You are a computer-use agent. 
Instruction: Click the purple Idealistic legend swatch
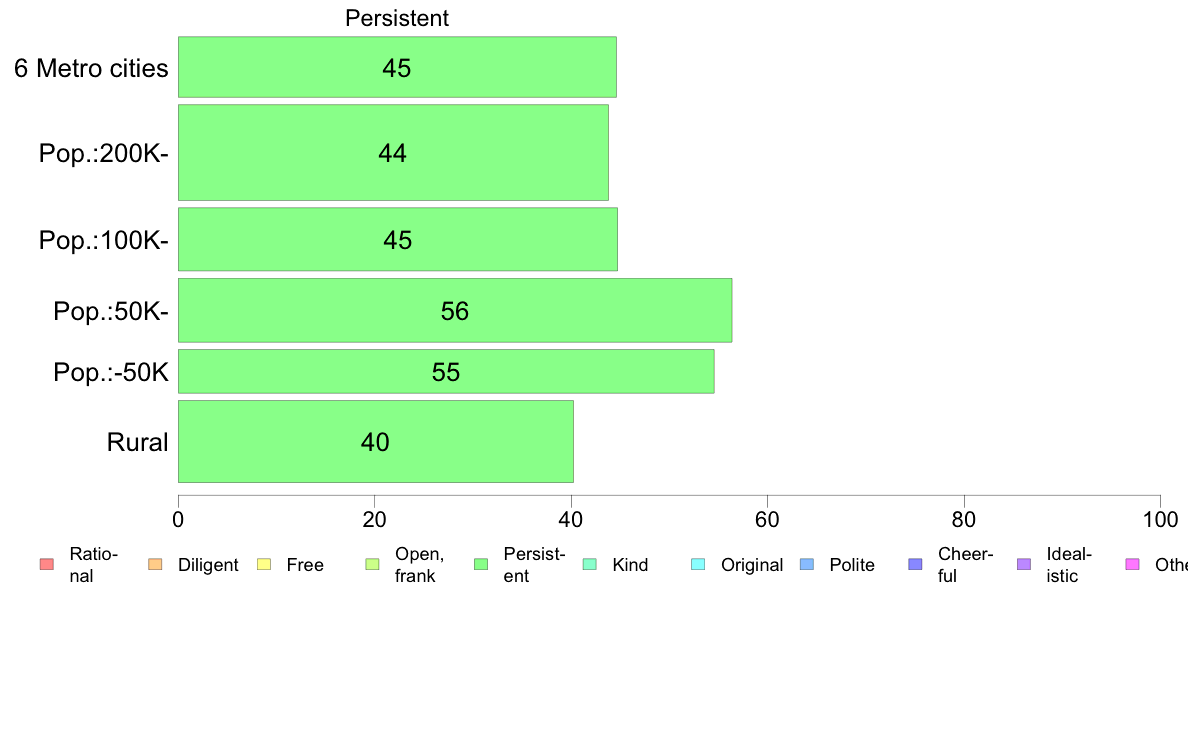(1024, 565)
